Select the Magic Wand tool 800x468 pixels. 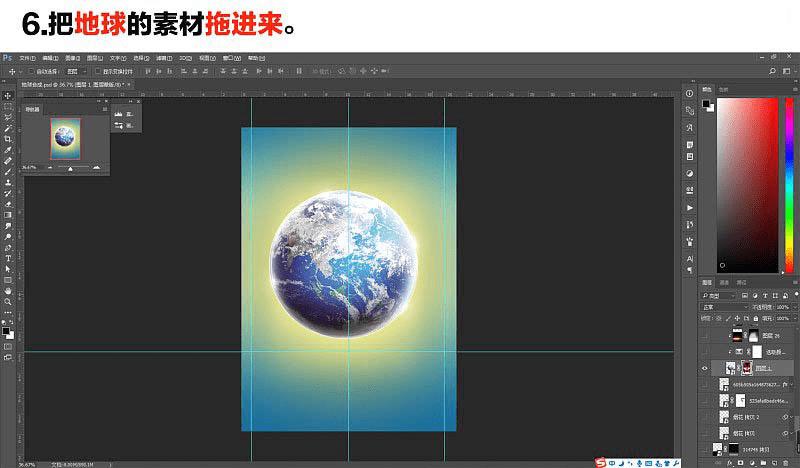click(8, 128)
